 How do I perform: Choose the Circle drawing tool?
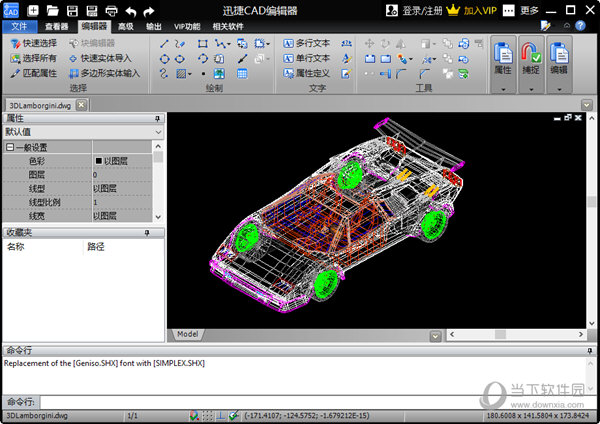coord(164,59)
